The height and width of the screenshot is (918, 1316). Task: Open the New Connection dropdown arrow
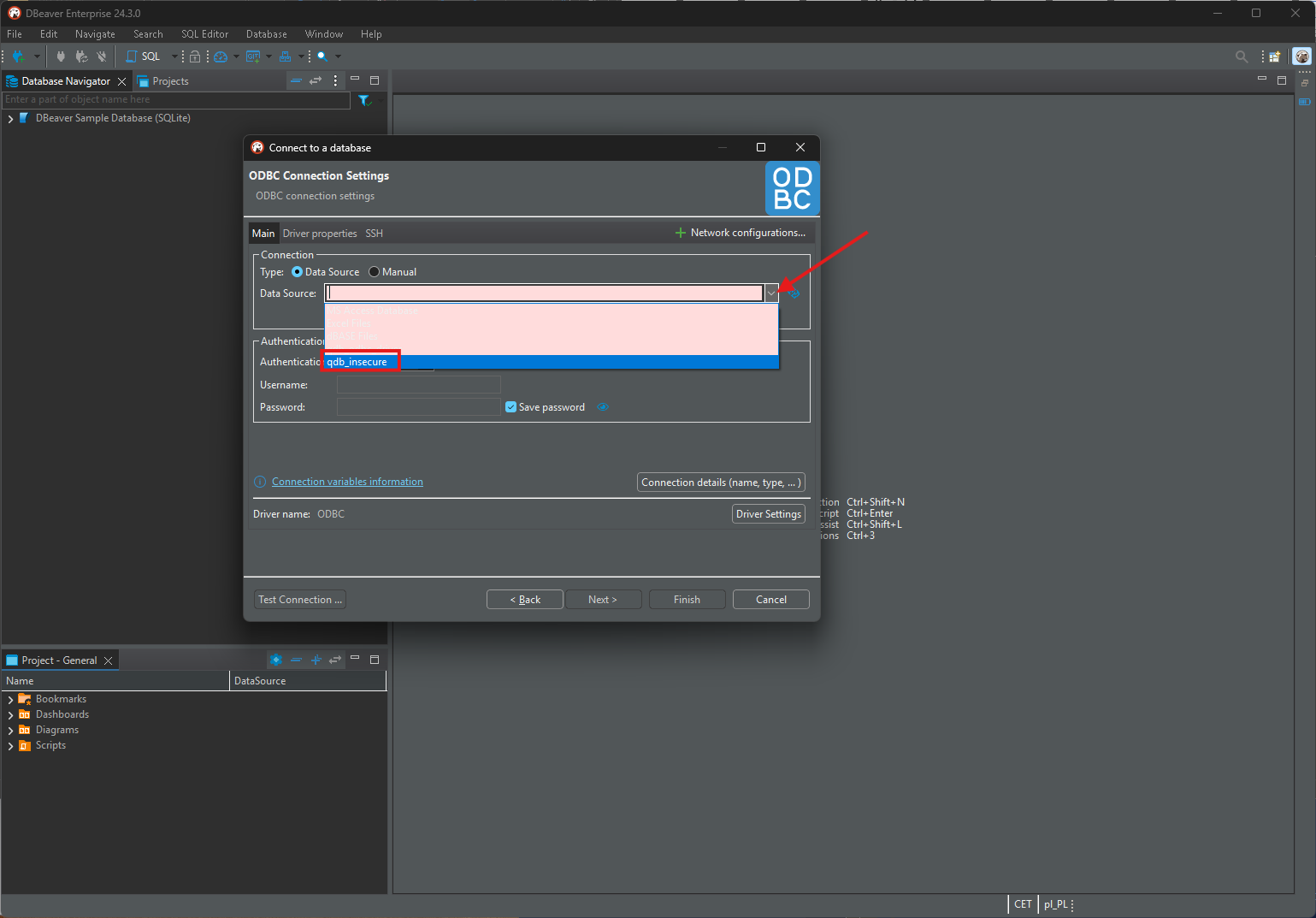[37, 56]
